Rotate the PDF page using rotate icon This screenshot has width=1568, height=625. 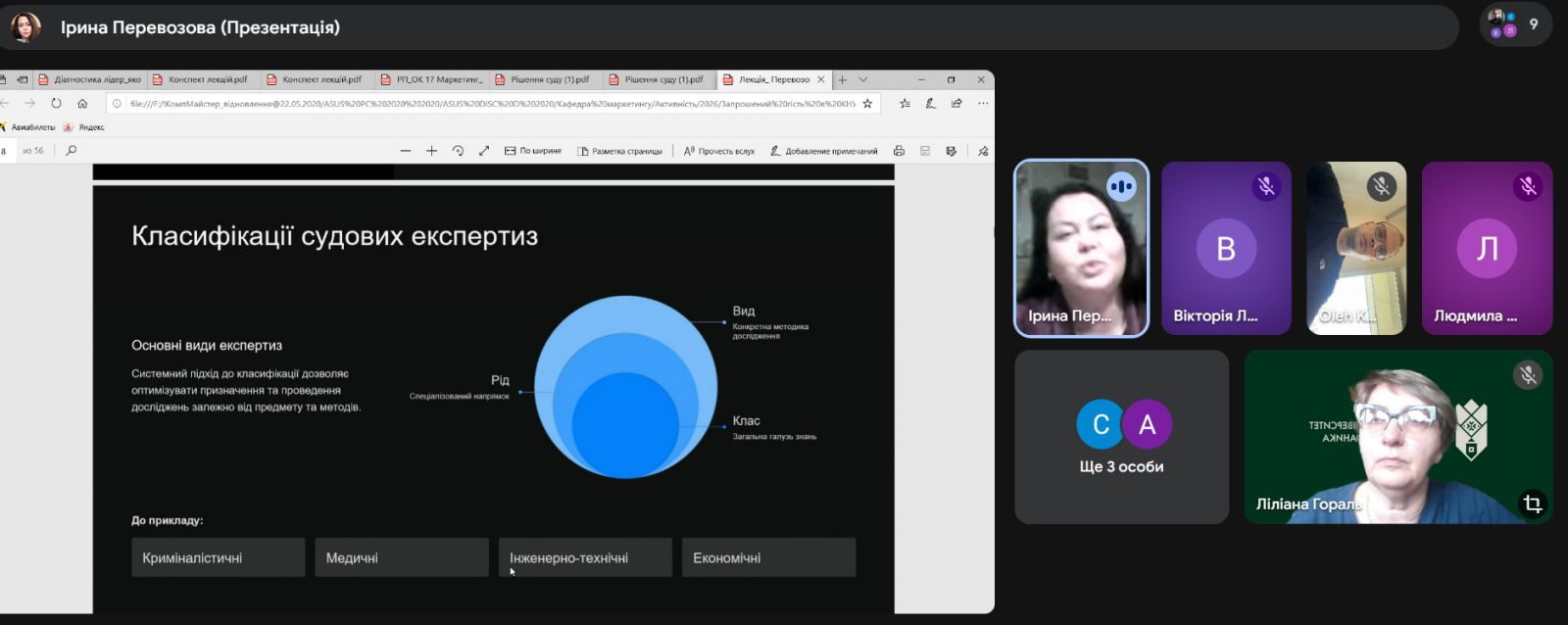coord(458,151)
